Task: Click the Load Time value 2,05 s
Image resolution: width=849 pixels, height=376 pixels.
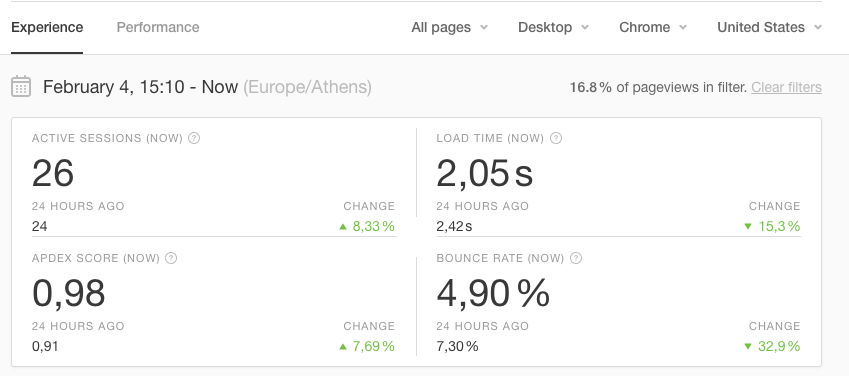Action: point(485,173)
